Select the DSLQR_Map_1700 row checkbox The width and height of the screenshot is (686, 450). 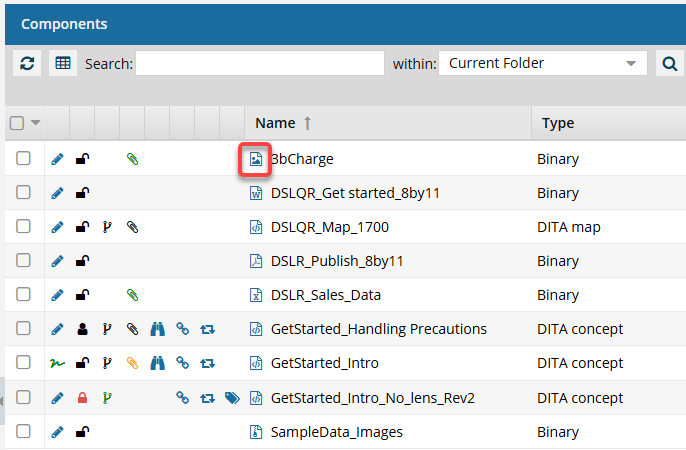click(23, 227)
